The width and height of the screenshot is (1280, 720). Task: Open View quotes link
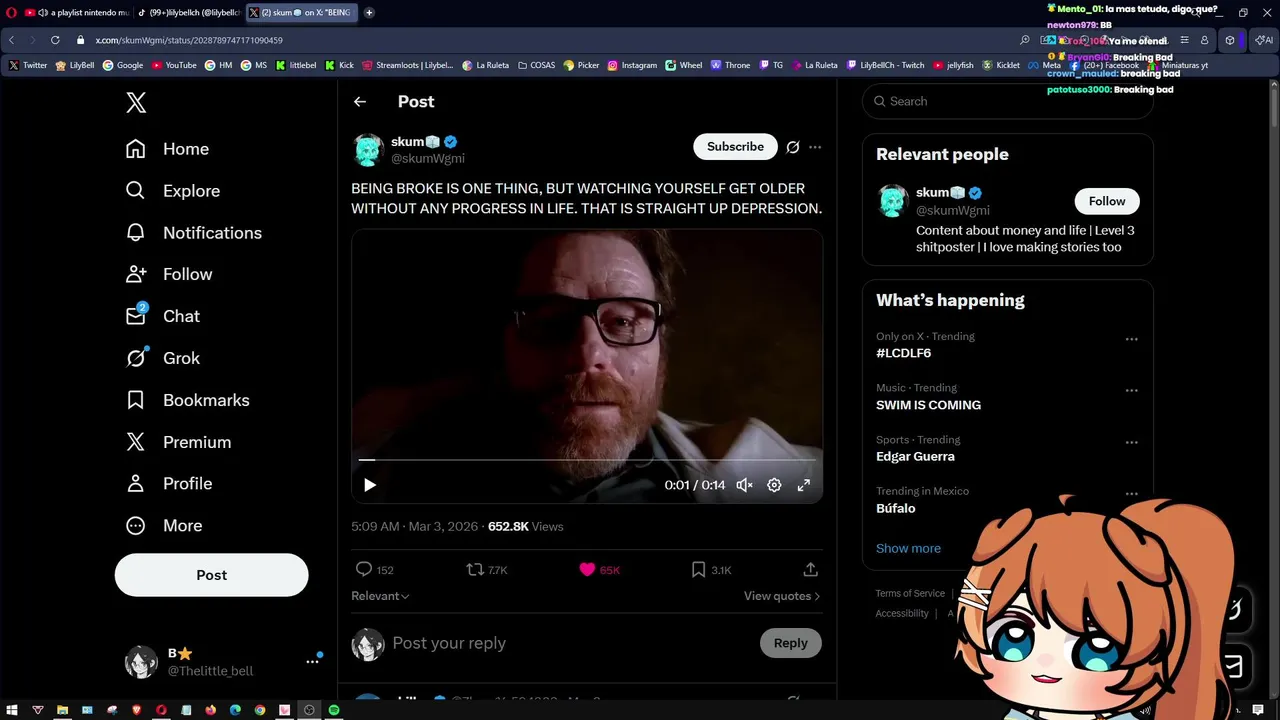(782, 596)
